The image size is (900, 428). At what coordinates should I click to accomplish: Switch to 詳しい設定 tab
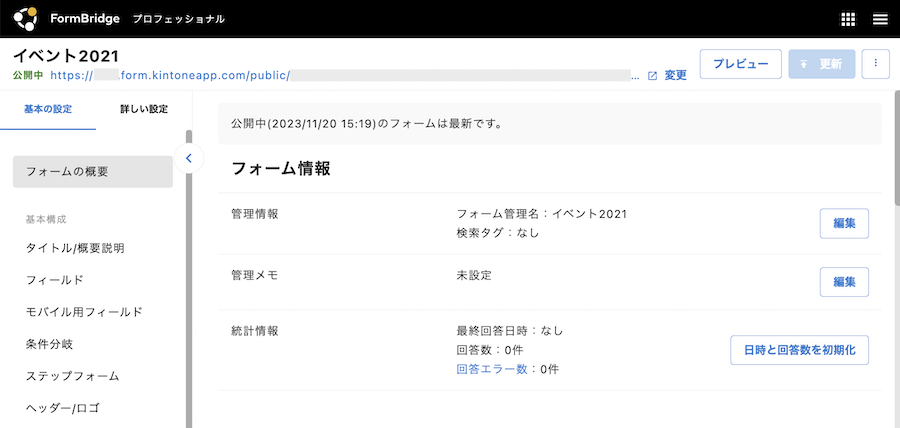click(144, 109)
